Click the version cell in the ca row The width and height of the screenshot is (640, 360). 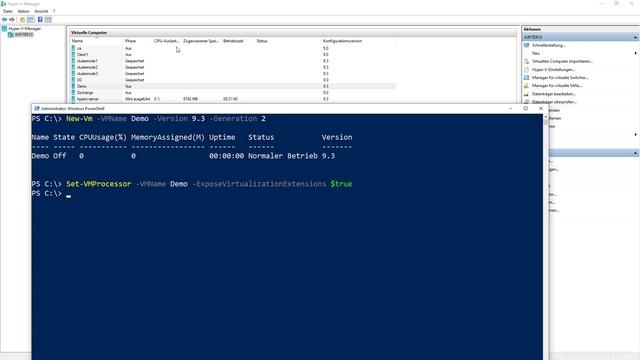pos(326,48)
